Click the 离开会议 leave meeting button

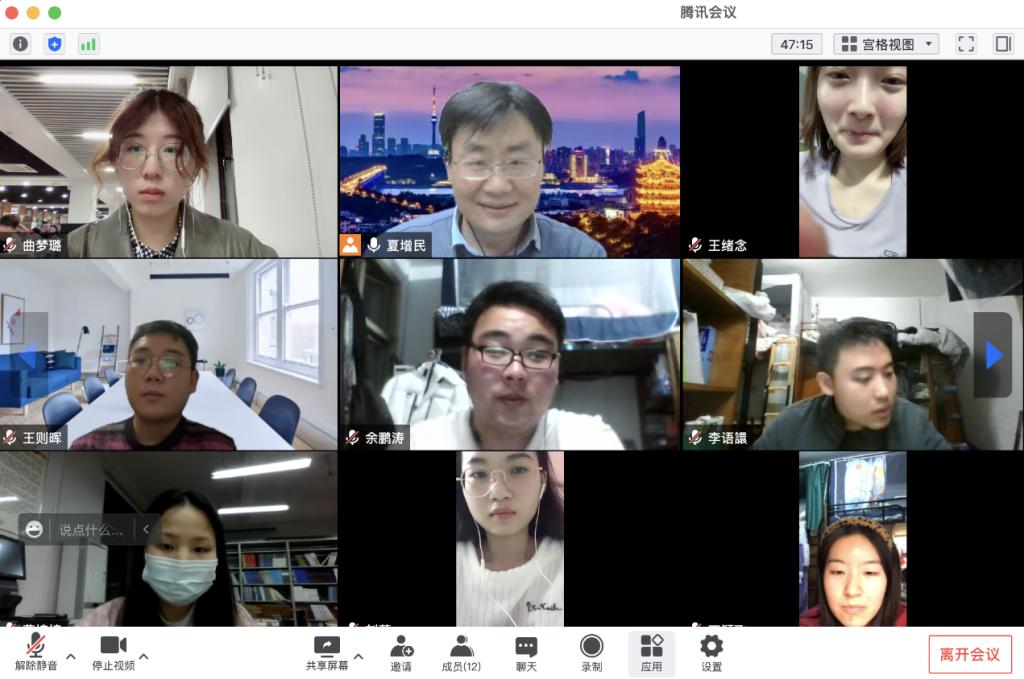(x=969, y=654)
